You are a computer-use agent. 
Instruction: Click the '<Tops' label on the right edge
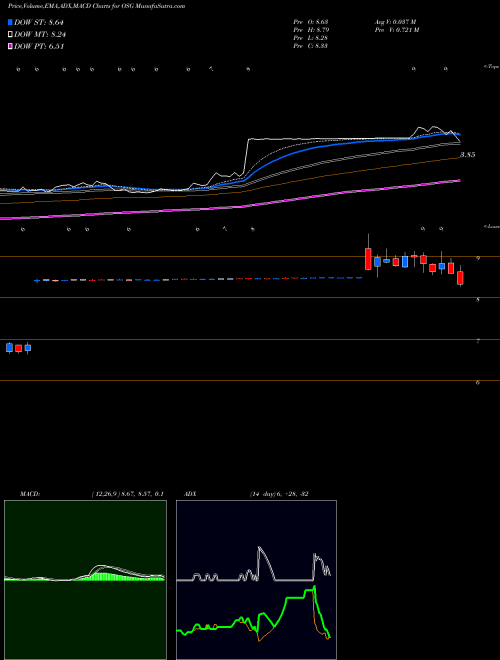491,67
